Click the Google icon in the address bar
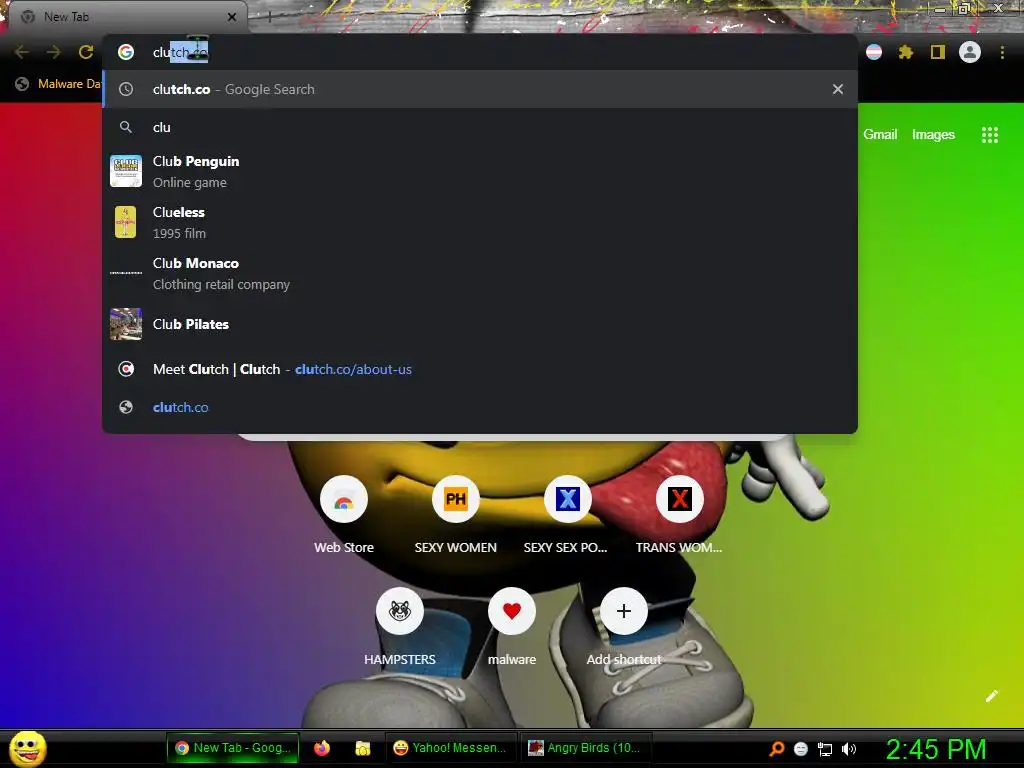1024x768 pixels. tap(126, 52)
